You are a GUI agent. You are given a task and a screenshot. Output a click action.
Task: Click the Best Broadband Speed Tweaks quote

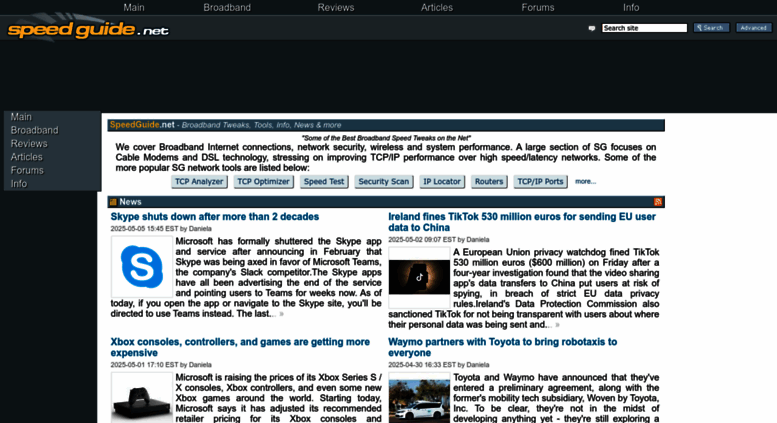point(386,138)
